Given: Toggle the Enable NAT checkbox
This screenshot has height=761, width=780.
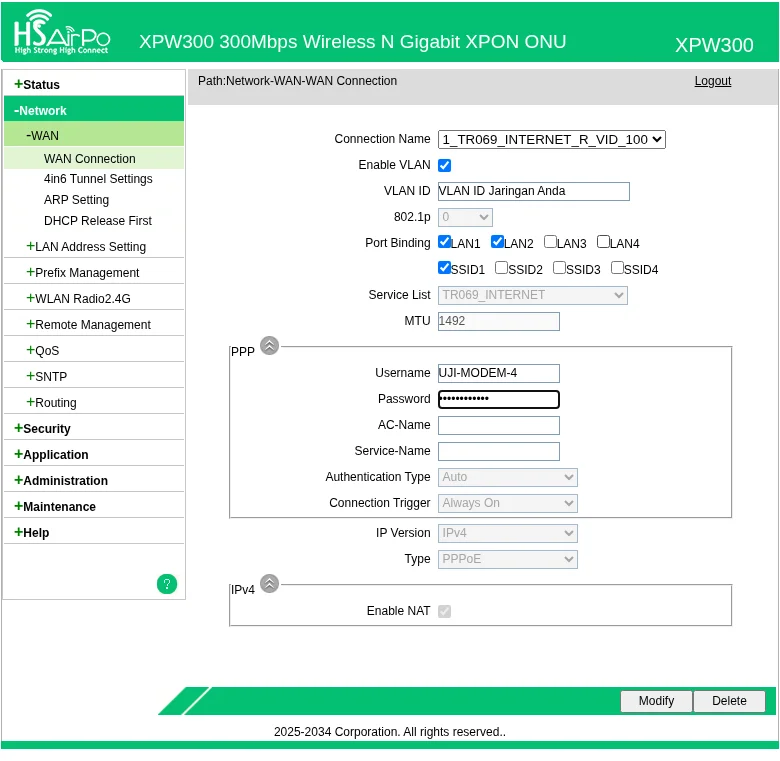Looking at the screenshot, I should coord(445,611).
